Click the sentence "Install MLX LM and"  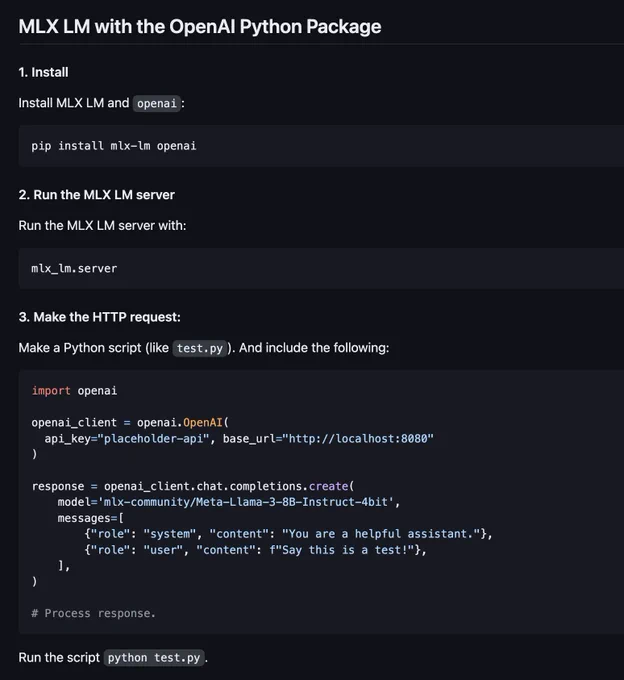74,103
